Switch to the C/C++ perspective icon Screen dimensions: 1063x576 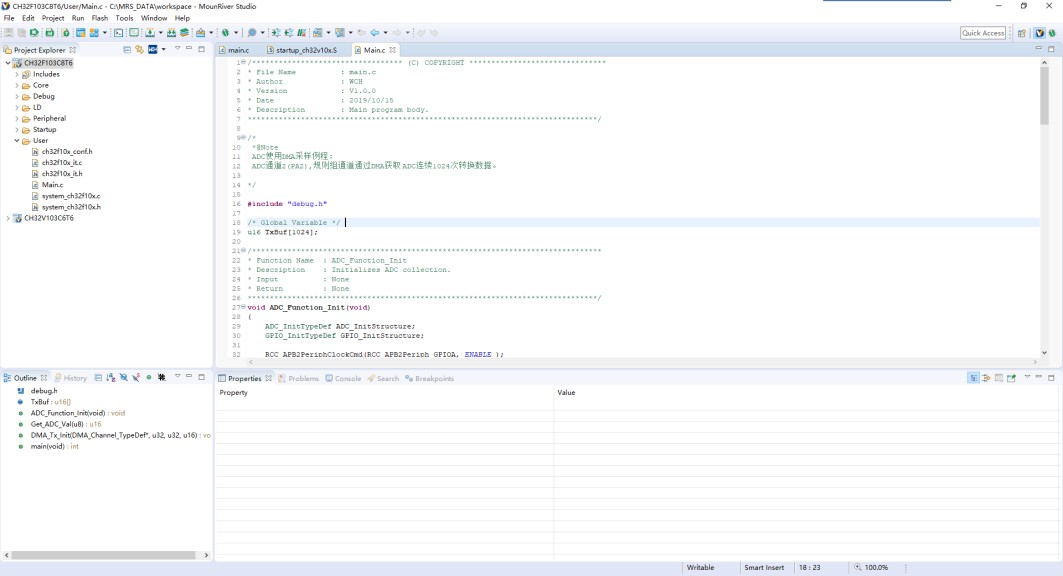pos(1040,33)
